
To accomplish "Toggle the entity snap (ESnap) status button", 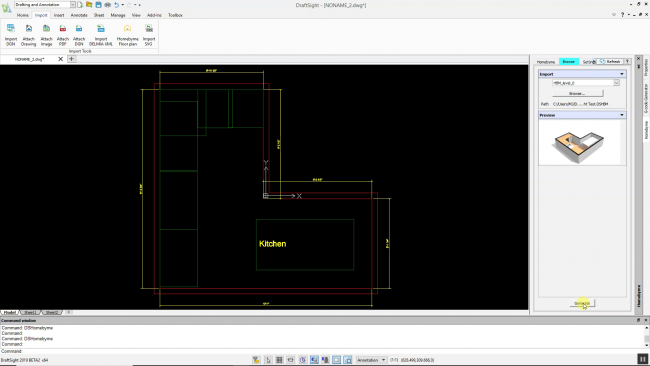I will click(x=314, y=360).
